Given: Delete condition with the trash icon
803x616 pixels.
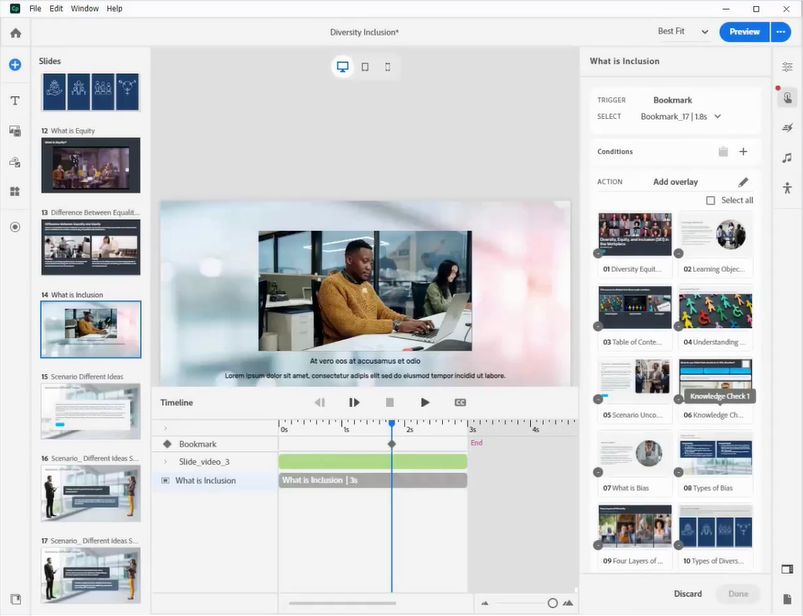Looking at the screenshot, I should [x=723, y=152].
